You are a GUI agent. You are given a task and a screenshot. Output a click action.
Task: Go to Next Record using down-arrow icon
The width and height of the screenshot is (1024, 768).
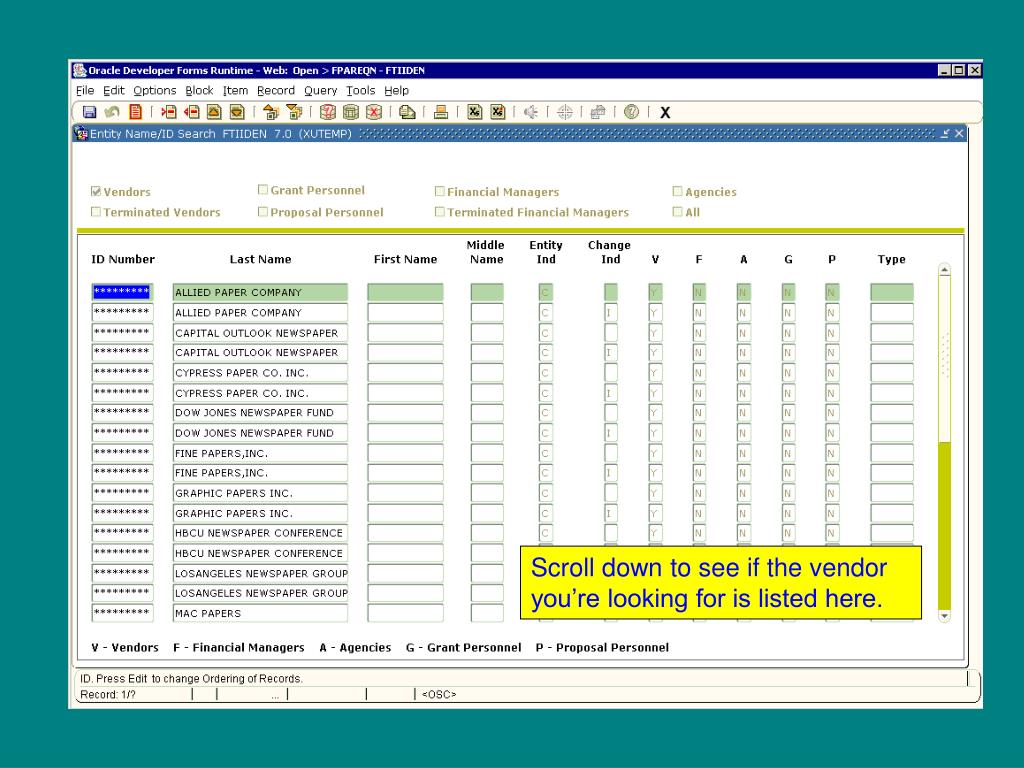tap(237, 112)
